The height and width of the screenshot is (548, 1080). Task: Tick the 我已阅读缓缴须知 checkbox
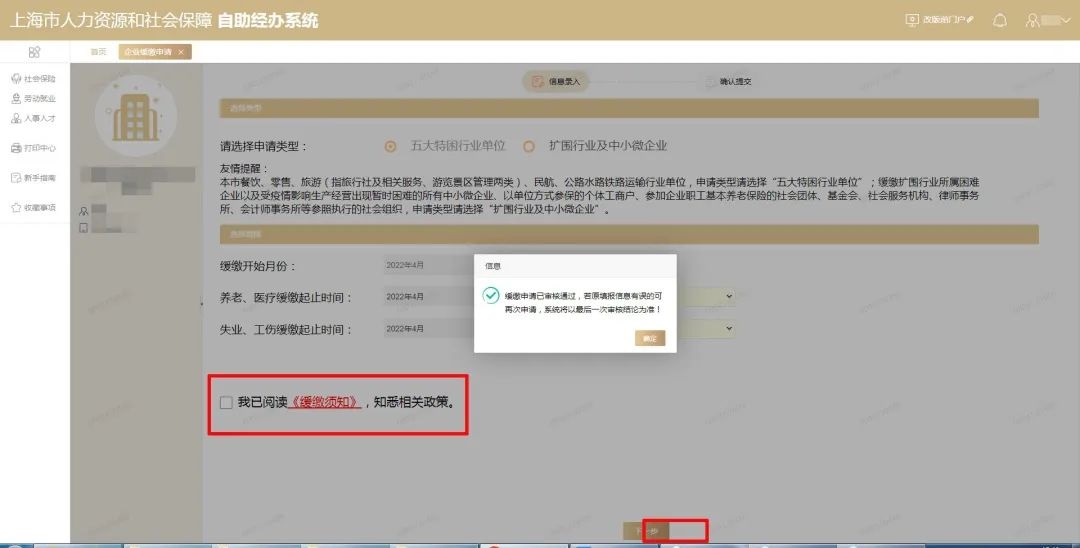[226, 403]
